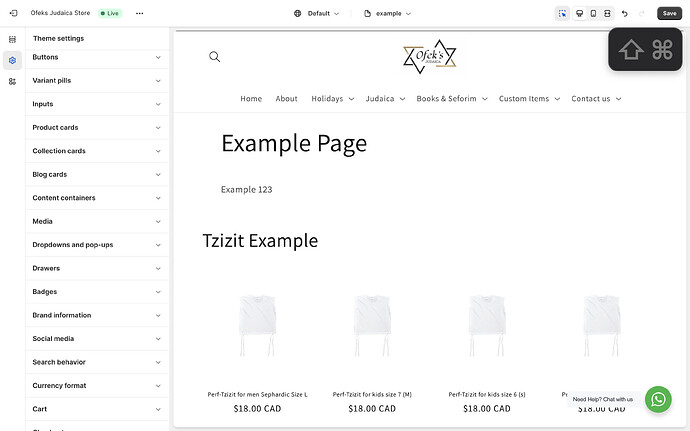690x431 pixels.
Task: Open the Contact us menu
Action: pyautogui.click(x=596, y=99)
